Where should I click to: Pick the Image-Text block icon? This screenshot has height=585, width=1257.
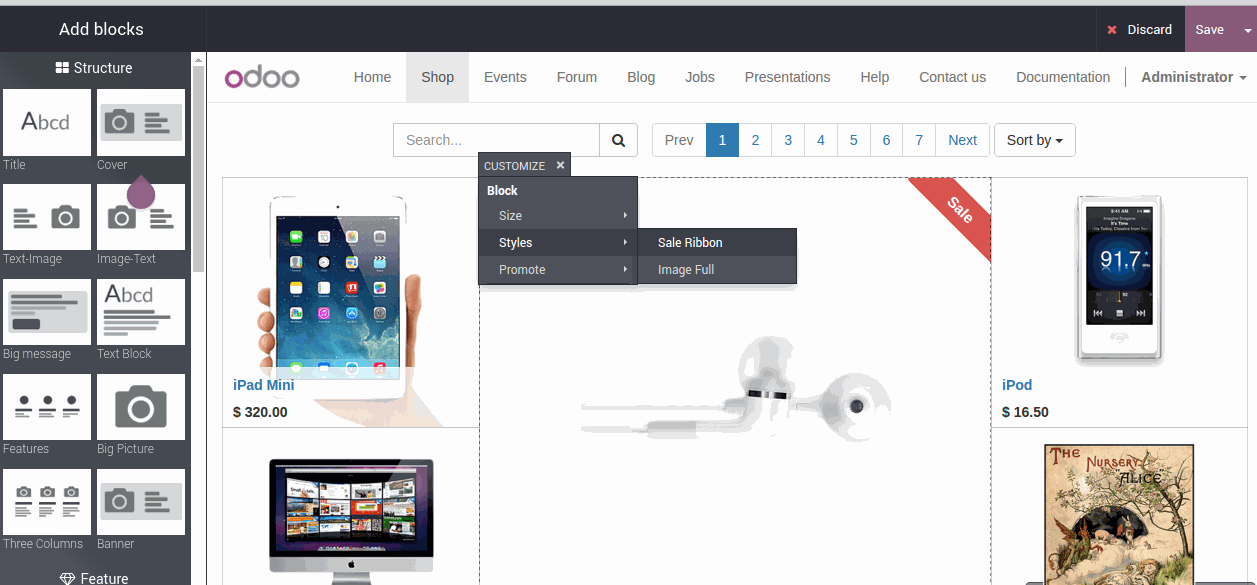(x=141, y=217)
